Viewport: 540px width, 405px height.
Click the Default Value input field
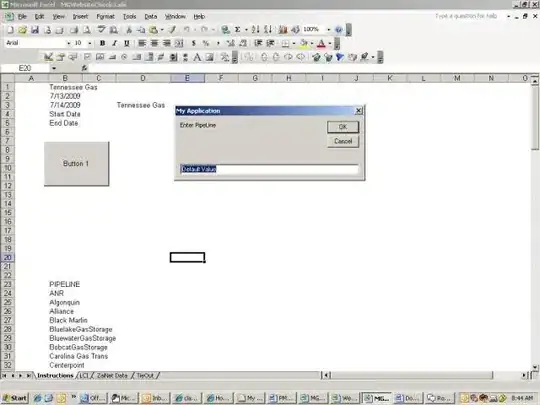(269, 169)
